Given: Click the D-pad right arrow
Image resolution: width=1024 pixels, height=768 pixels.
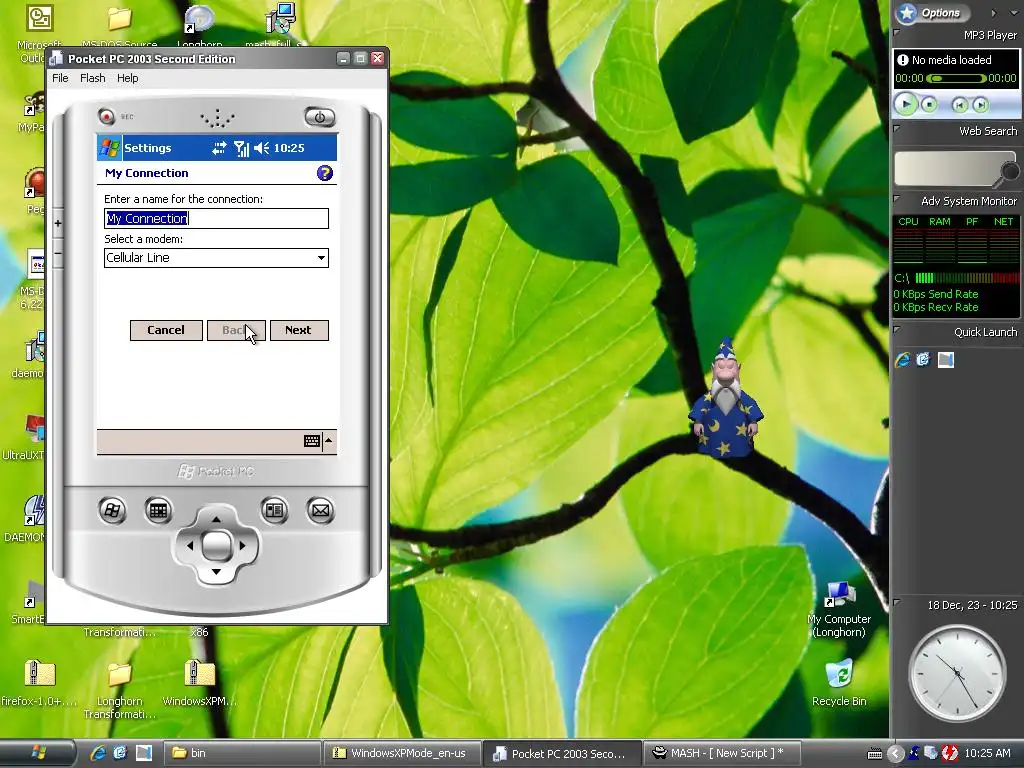Looking at the screenshot, I should click(242, 545).
